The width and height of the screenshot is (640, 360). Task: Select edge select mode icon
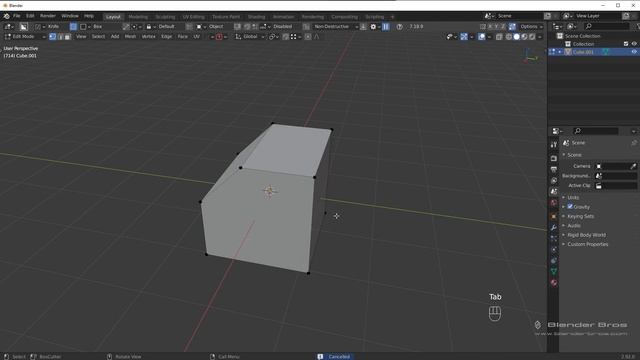click(60, 37)
